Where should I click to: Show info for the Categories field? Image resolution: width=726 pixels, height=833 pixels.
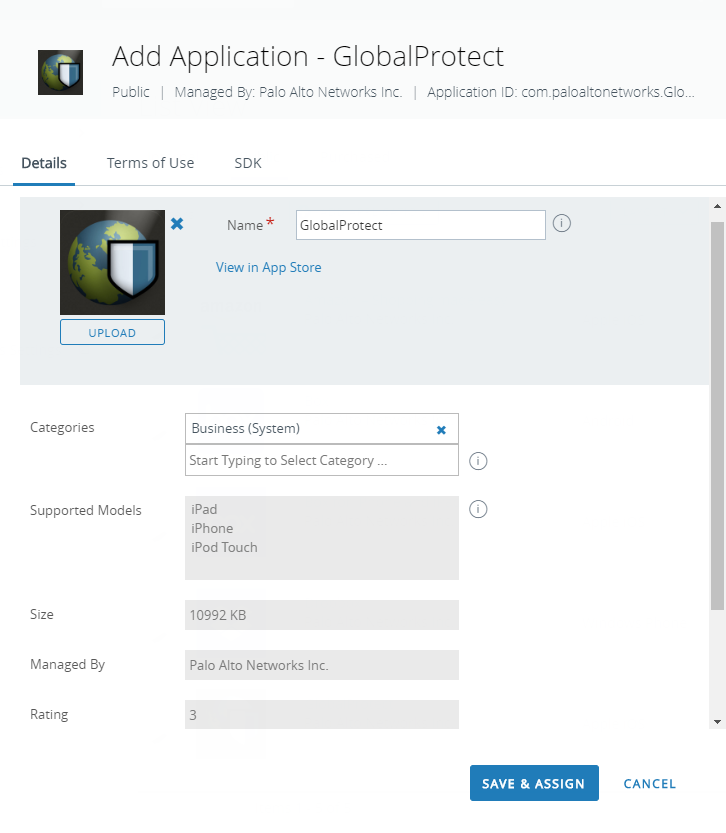[478, 461]
